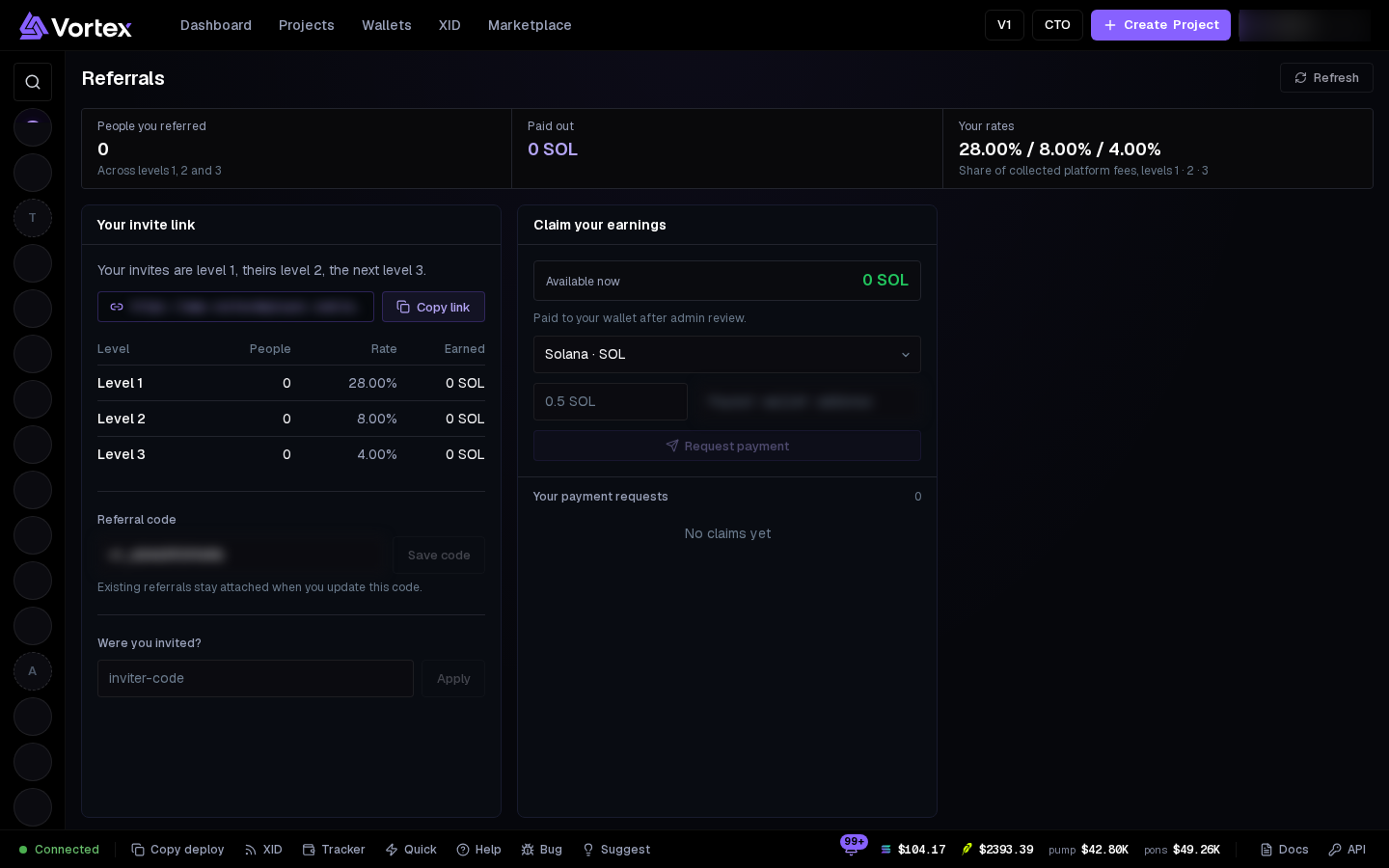Image resolution: width=1389 pixels, height=868 pixels.
Task: Open API link in bottom bar
Action: click(1347, 850)
